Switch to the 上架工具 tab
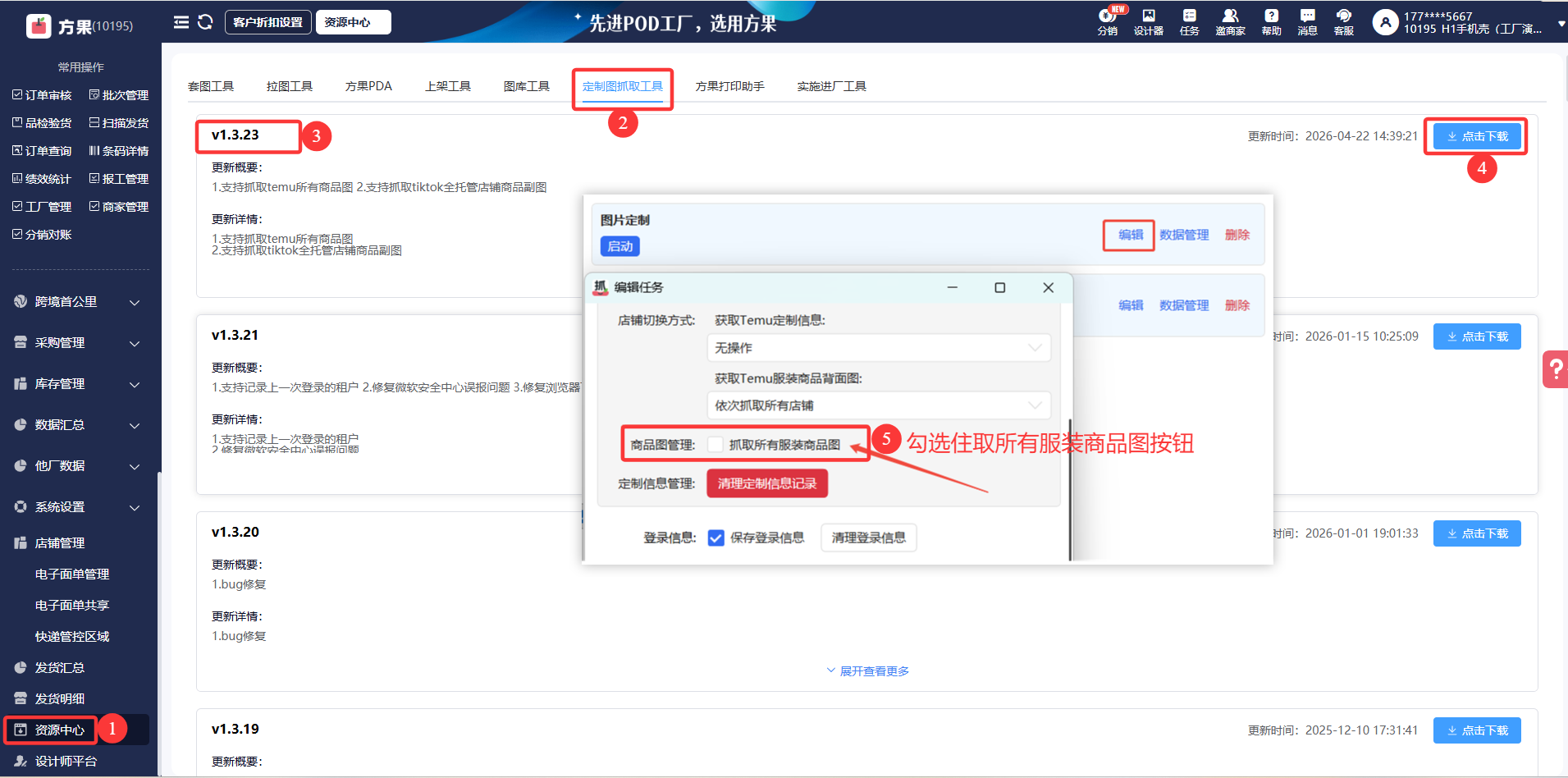 [448, 86]
